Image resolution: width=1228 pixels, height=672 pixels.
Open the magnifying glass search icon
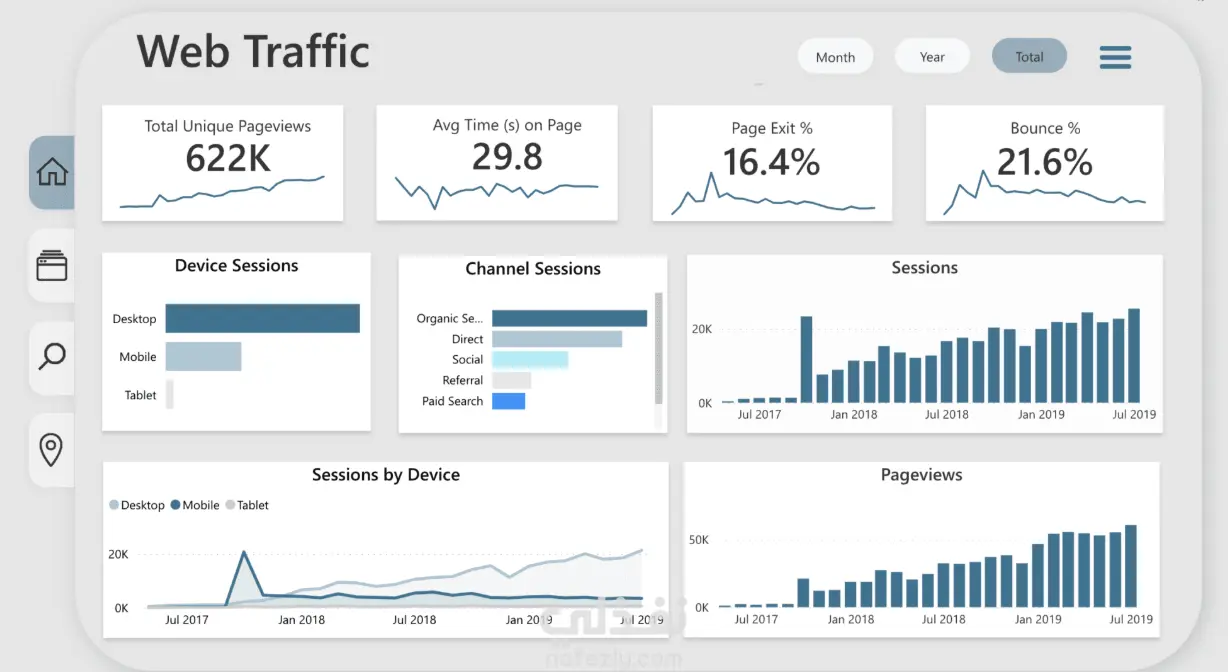(52, 356)
